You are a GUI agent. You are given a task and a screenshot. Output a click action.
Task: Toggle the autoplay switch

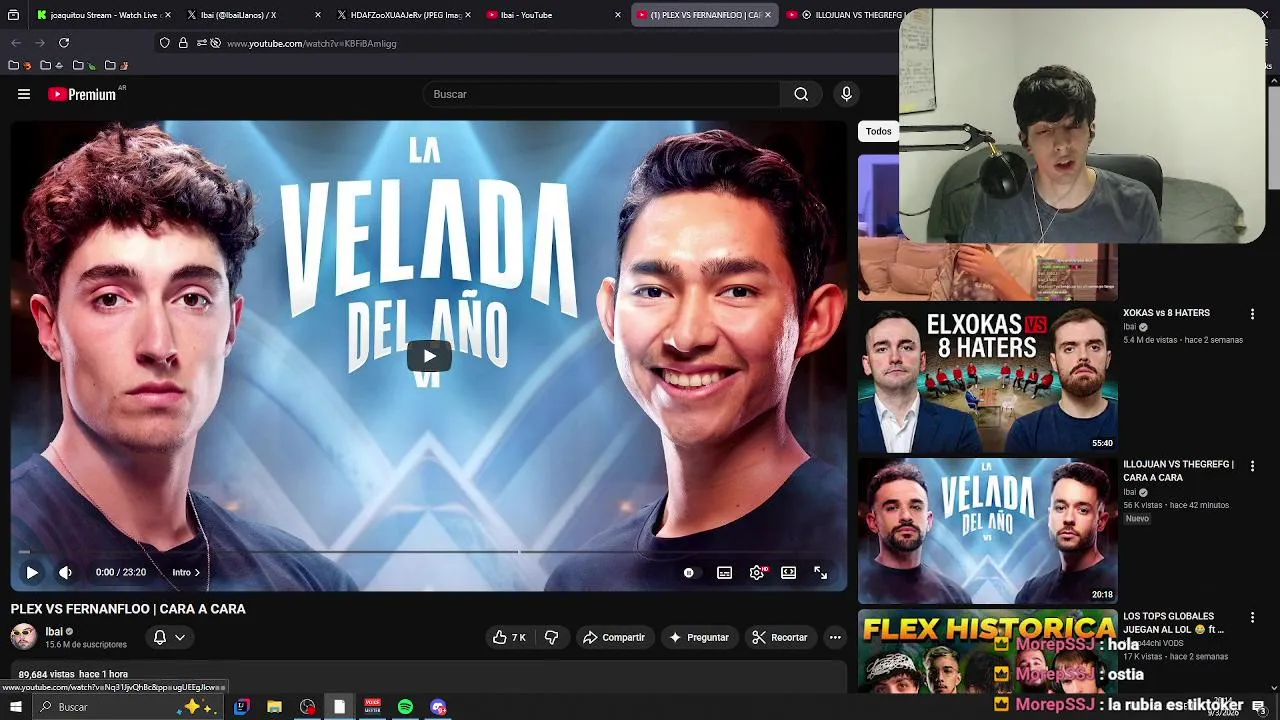(689, 572)
